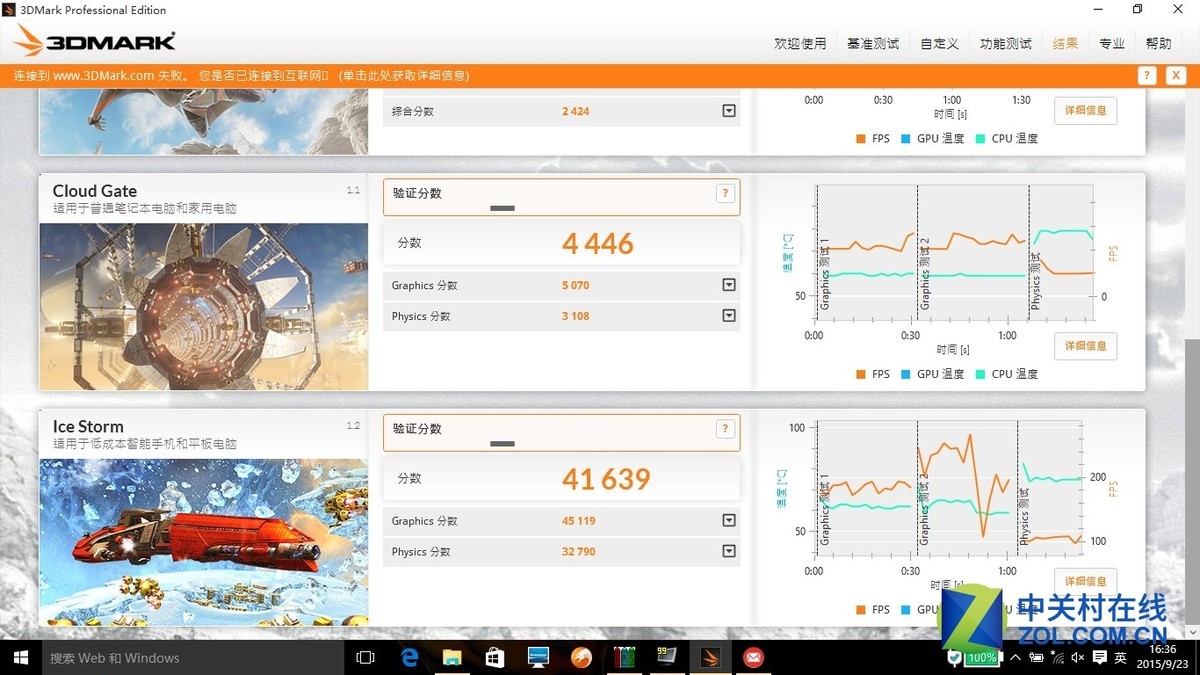Expand the Ice Storm Physics 分数 details
This screenshot has width=1200, height=675.
tap(729, 551)
